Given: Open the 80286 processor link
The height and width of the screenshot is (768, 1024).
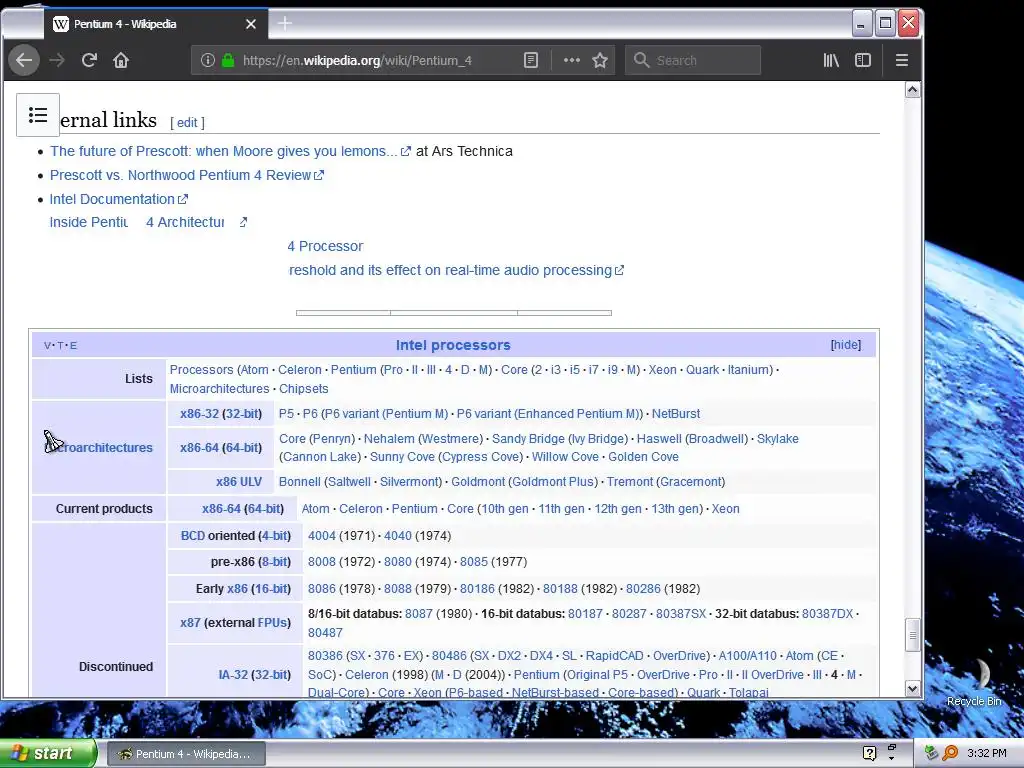Looking at the screenshot, I should click(643, 588).
